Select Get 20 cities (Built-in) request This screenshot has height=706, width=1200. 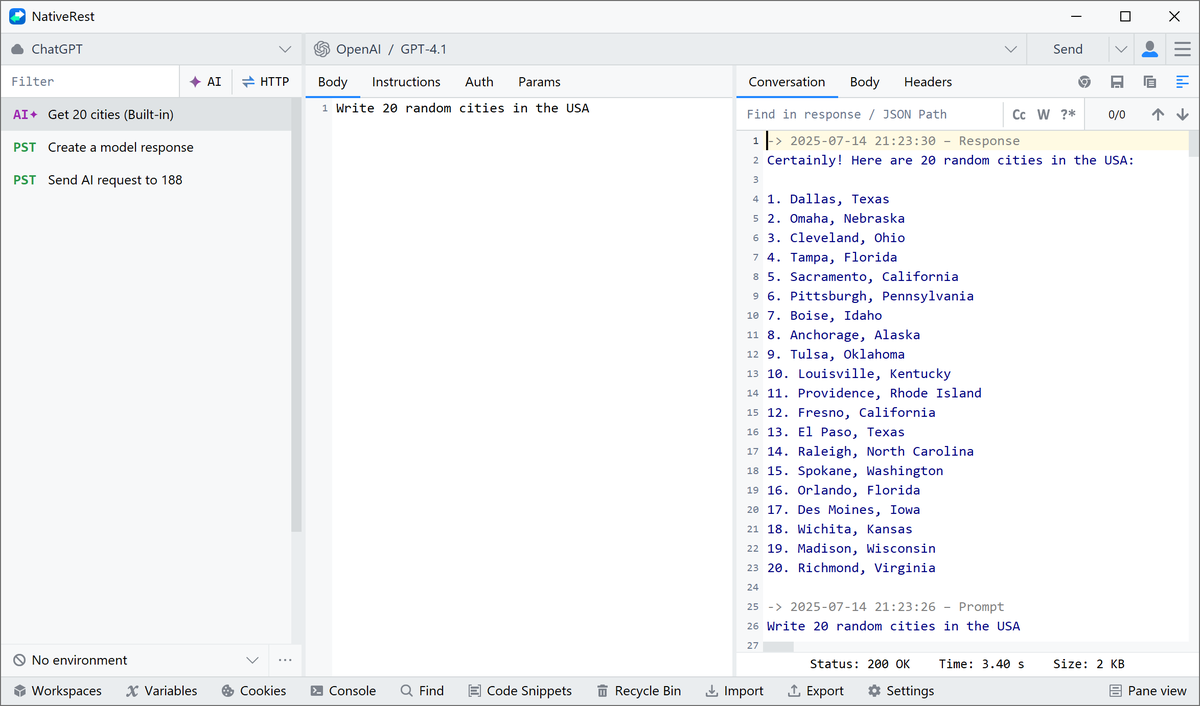[x=146, y=115]
